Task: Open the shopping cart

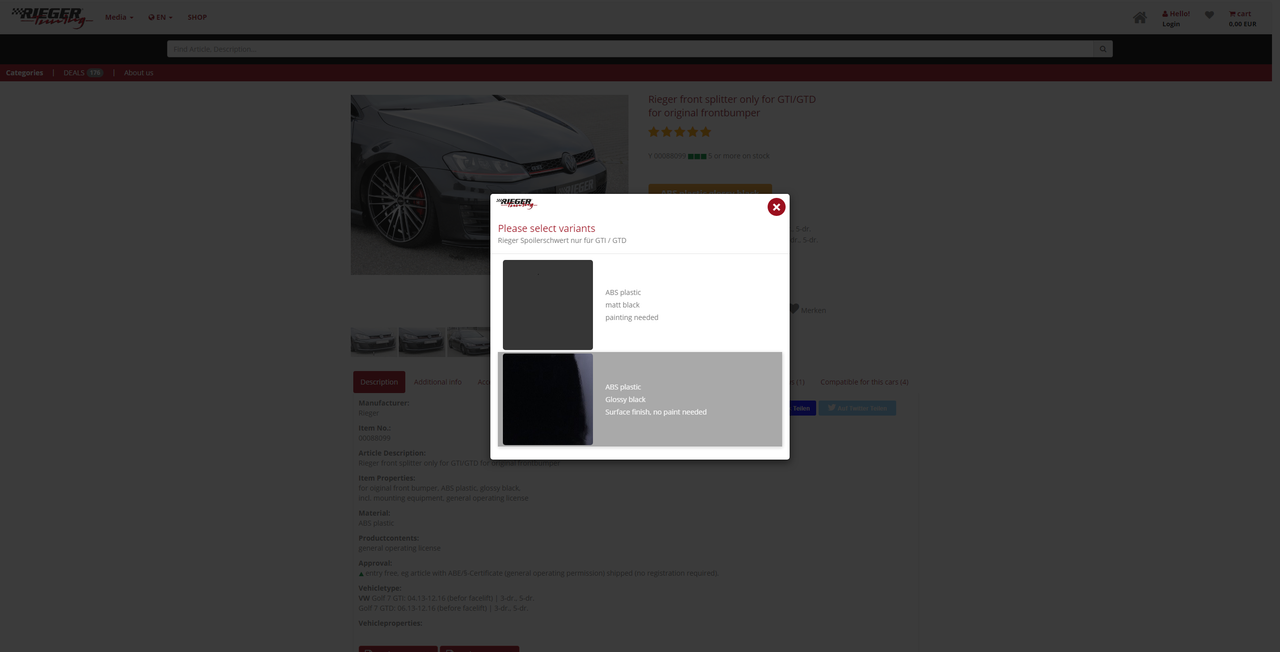Action: coord(1242,18)
